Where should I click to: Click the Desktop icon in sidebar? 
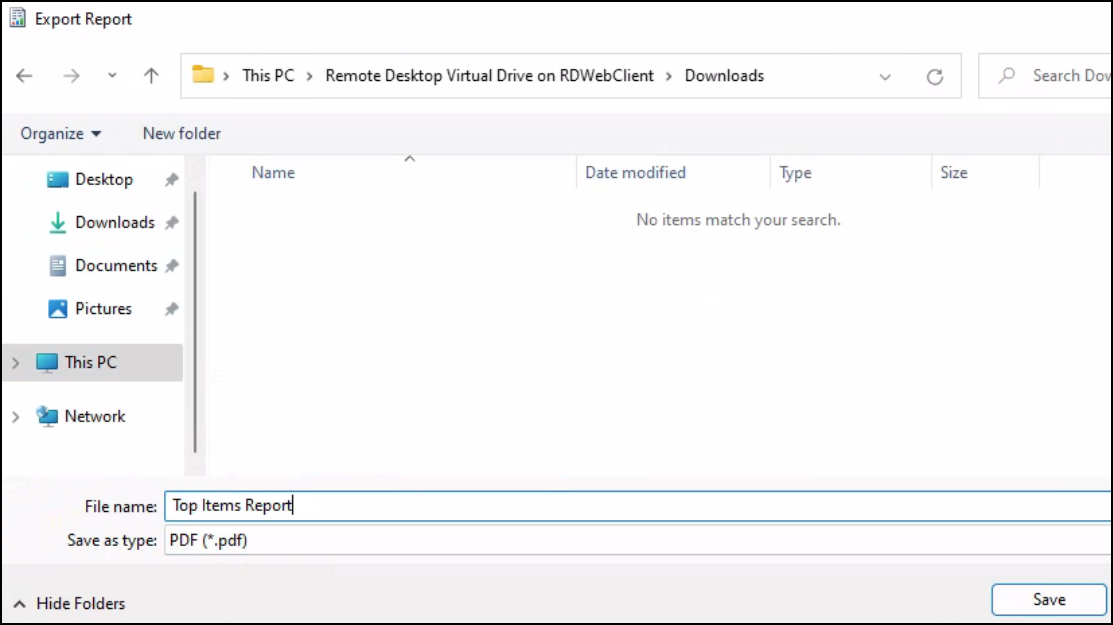click(58, 180)
